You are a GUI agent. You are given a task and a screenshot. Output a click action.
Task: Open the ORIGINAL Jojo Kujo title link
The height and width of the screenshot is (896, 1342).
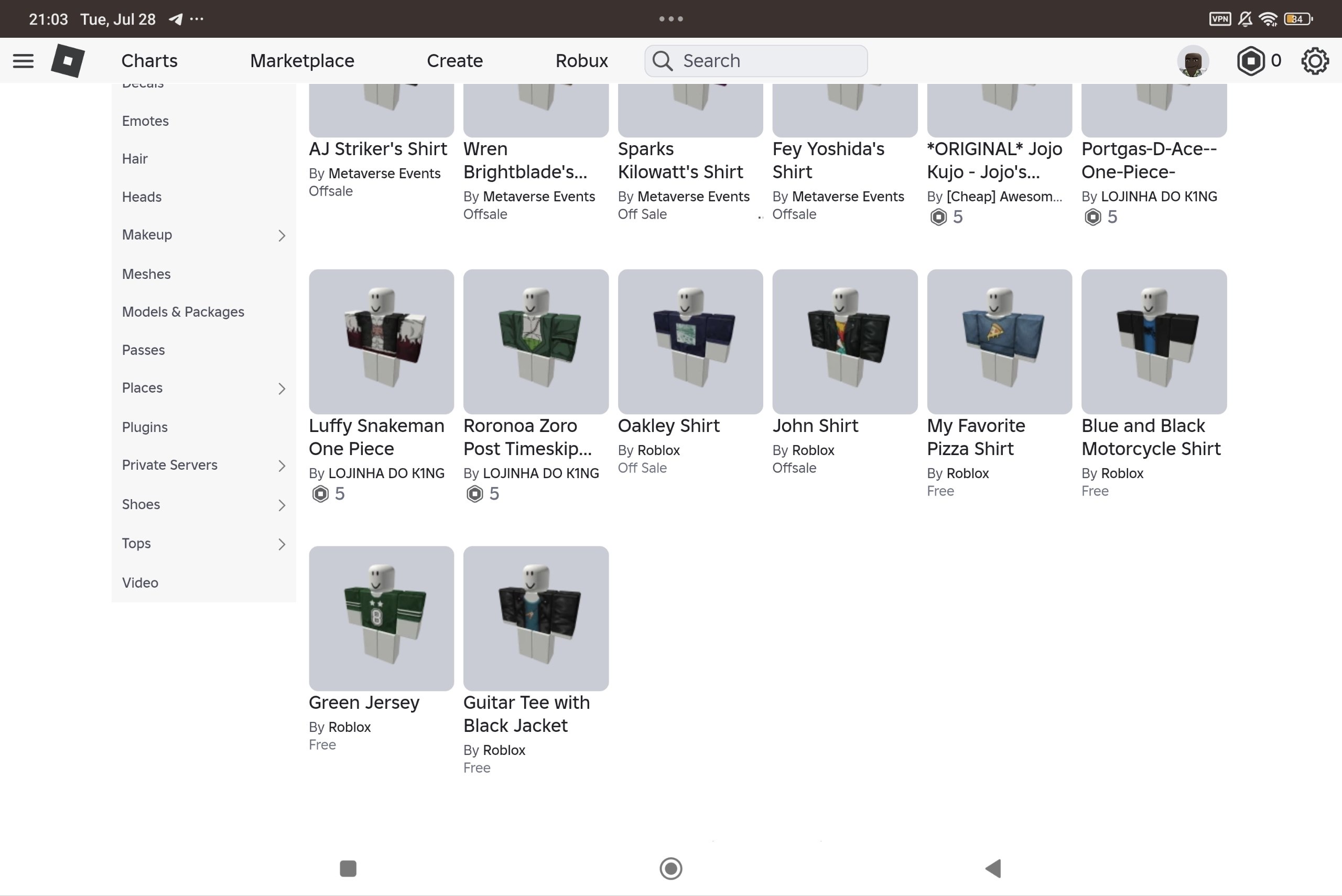coord(994,160)
